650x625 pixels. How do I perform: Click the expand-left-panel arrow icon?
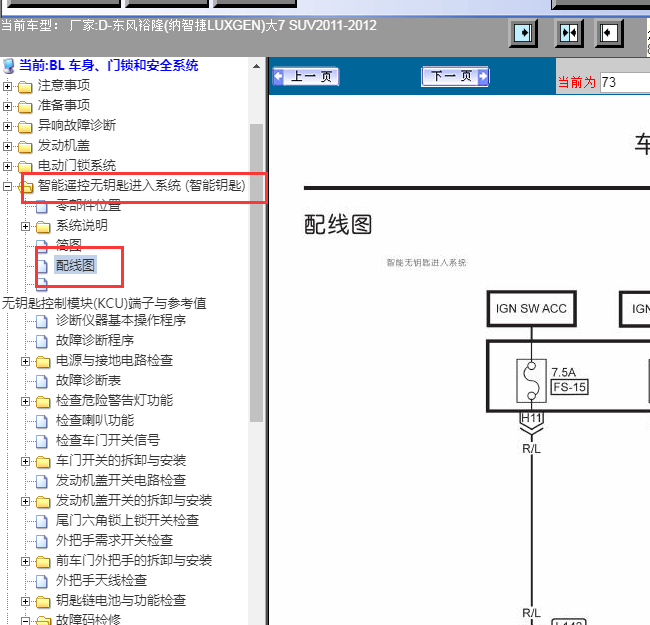pyautogui.click(x=523, y=33)
